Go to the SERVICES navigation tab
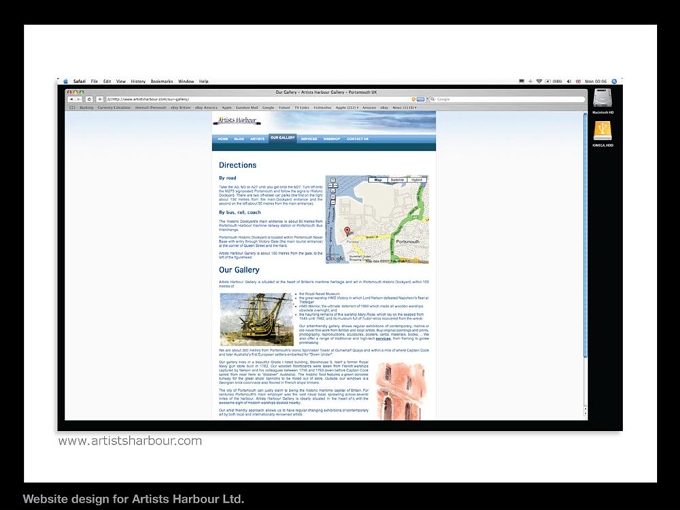 click(309, 139)
